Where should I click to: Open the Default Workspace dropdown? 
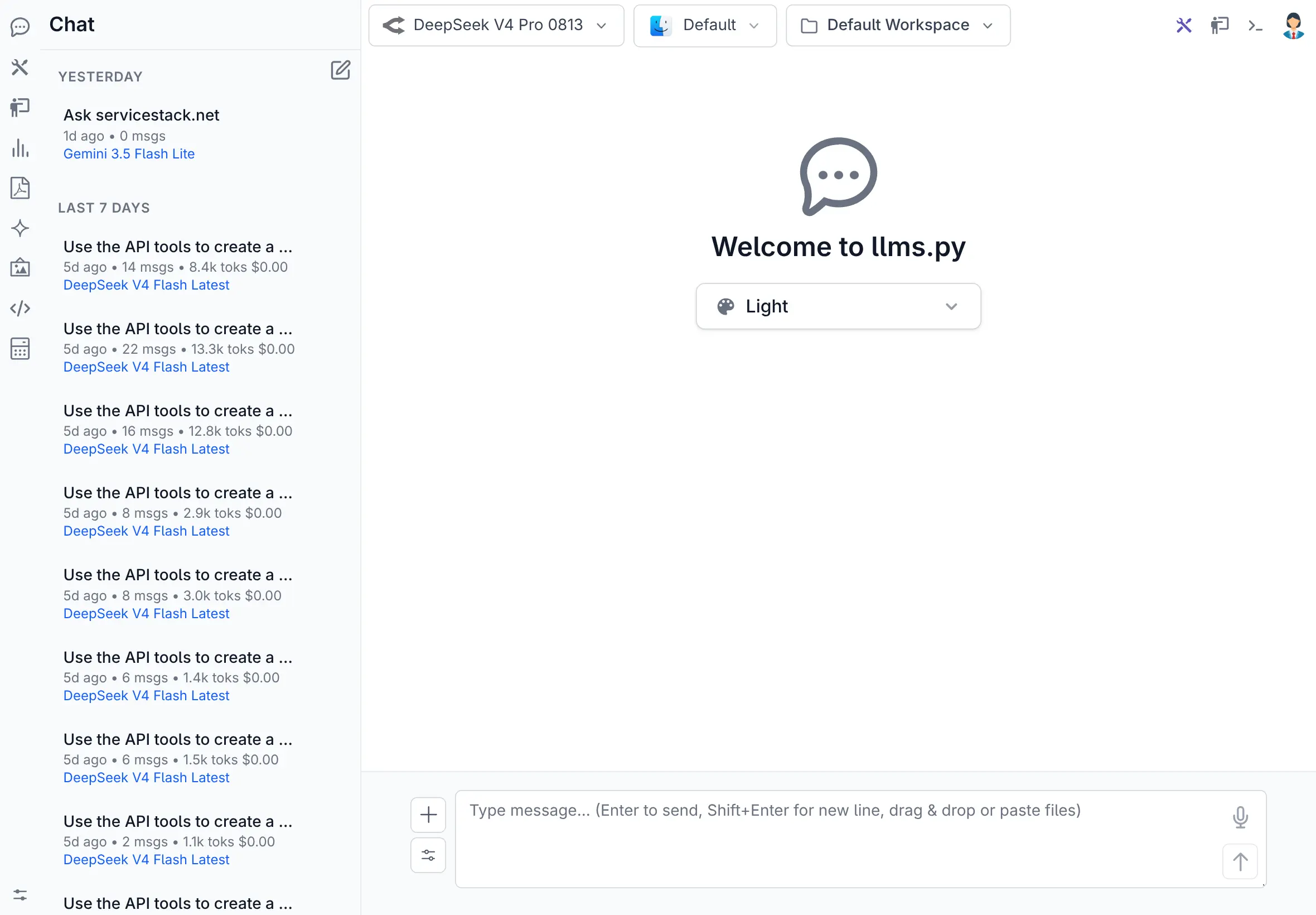pyautogui.click(x=898, y=25)
